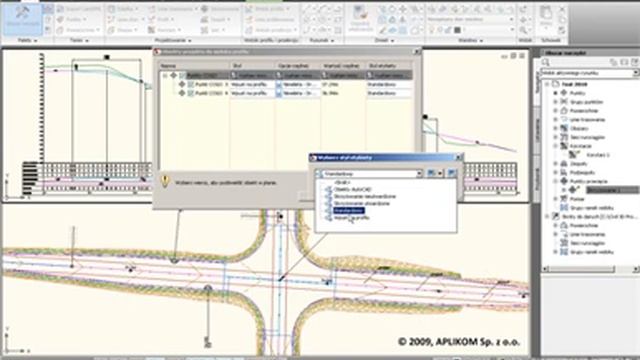The width and height of the screenshot is (640, 360).
Task: Select the <Brak> entry in the style list
Action: (x=342, y=182)
